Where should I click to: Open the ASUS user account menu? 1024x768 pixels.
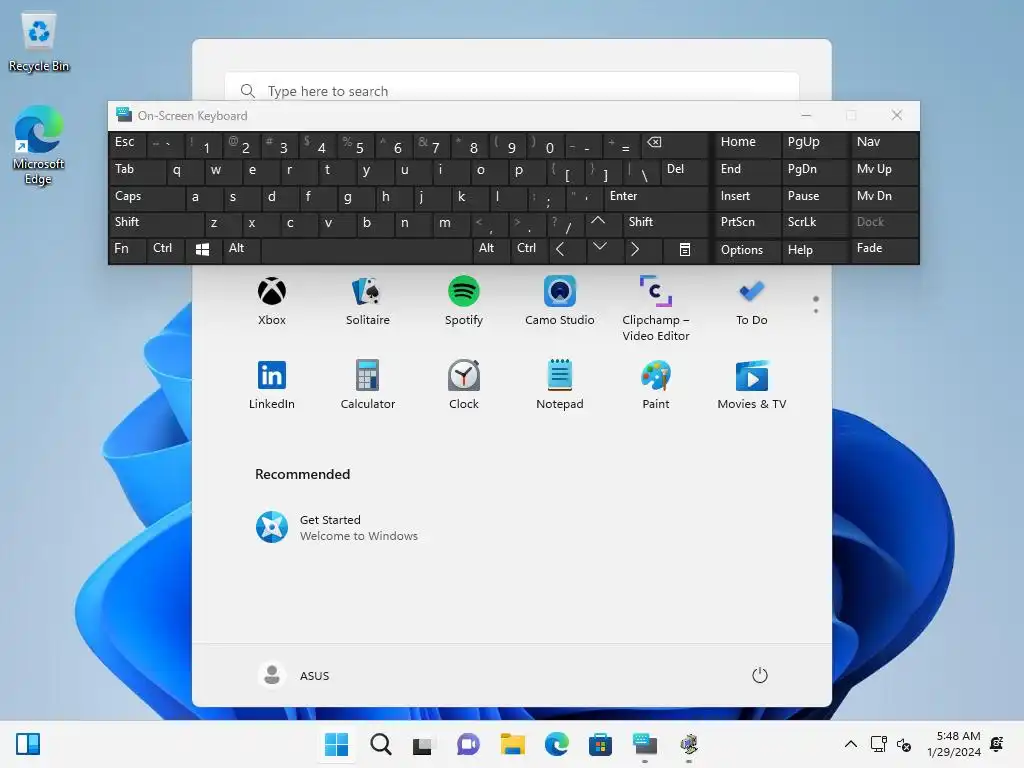(294, 675)
